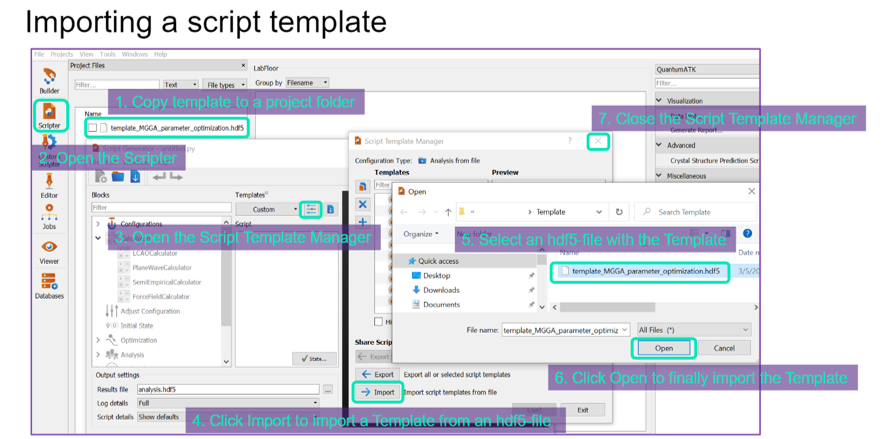Click the blue X delete icon in Template Manager
This screenshot has width=887, height=439.
pos(363,204)
